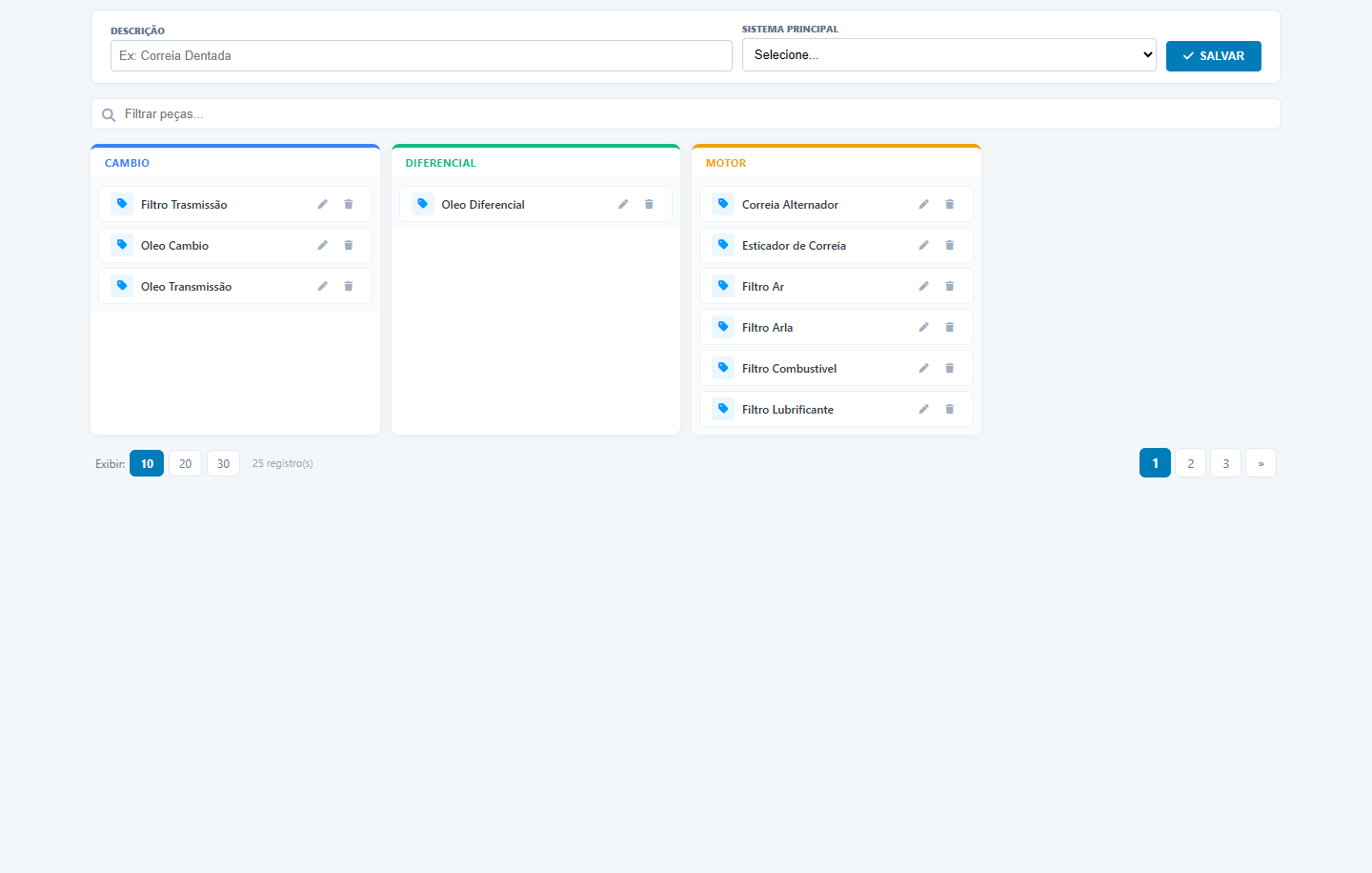The image size is (1372, 873).
Task: Click the Salvar button
Action: click(x=1214, y=56)
